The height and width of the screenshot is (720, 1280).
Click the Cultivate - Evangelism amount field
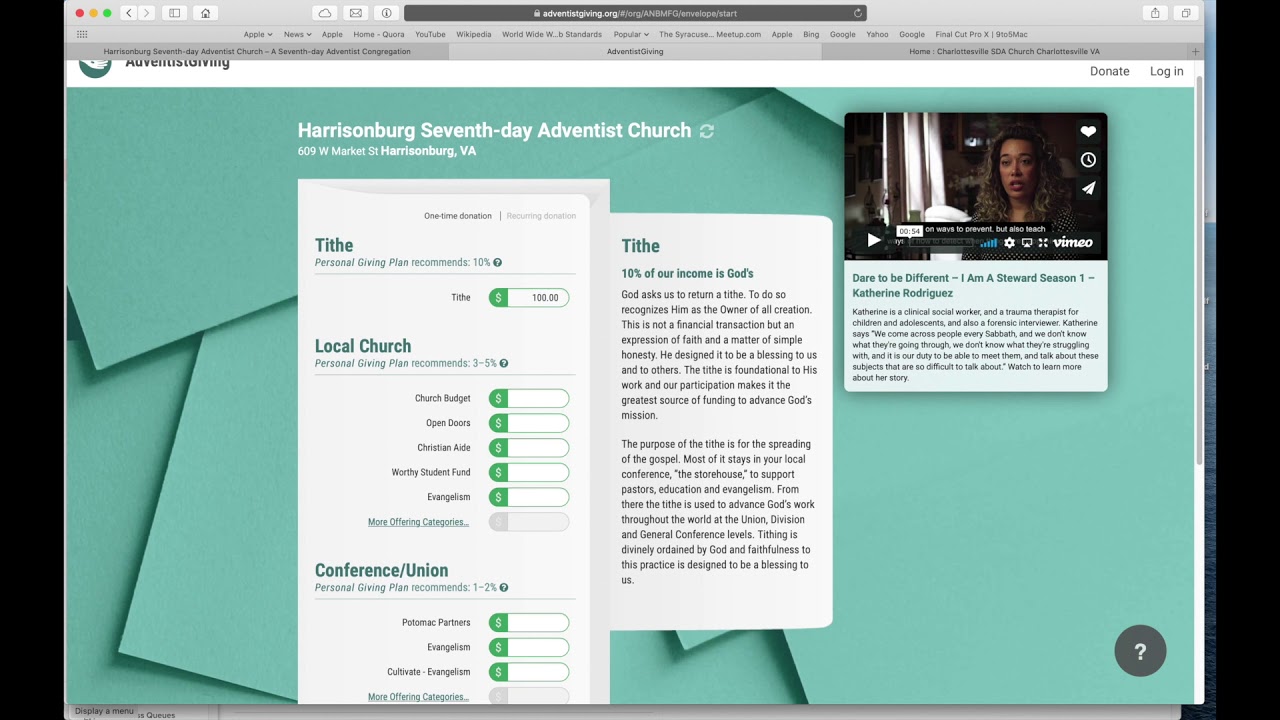click(x=529, y=672)
